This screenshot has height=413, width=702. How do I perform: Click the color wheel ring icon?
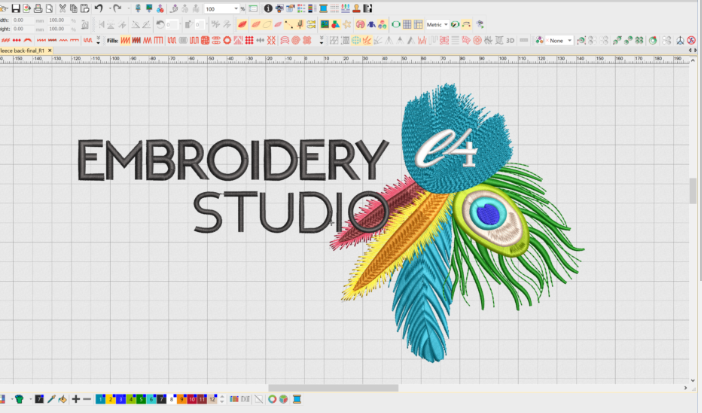(x=272, y=399)
